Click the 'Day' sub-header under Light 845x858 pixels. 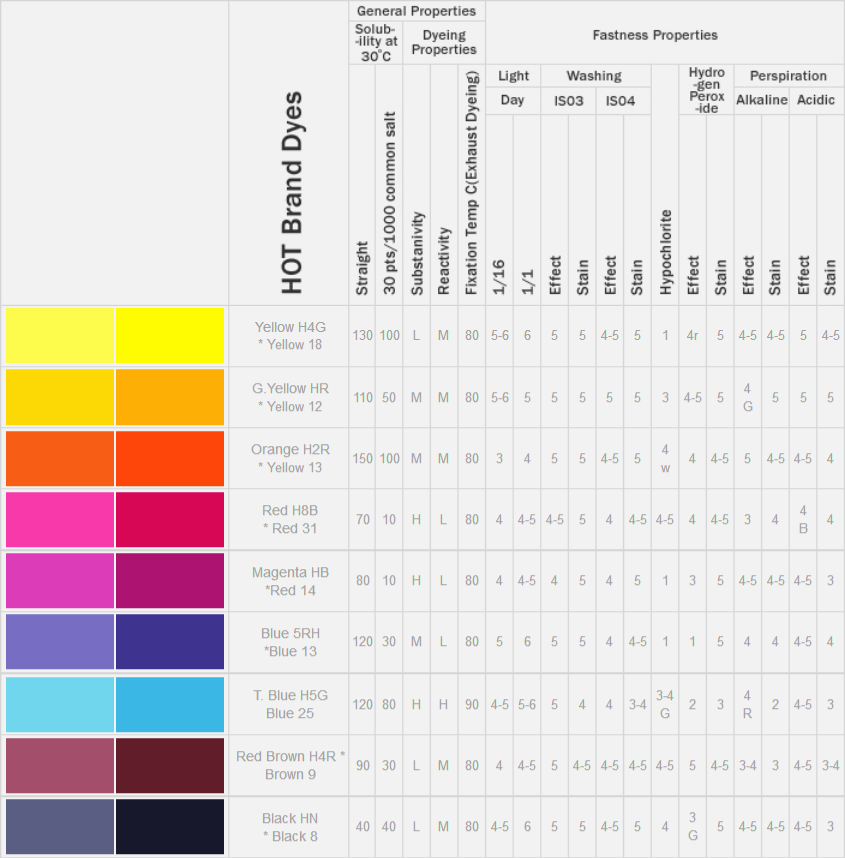(512, 100)
